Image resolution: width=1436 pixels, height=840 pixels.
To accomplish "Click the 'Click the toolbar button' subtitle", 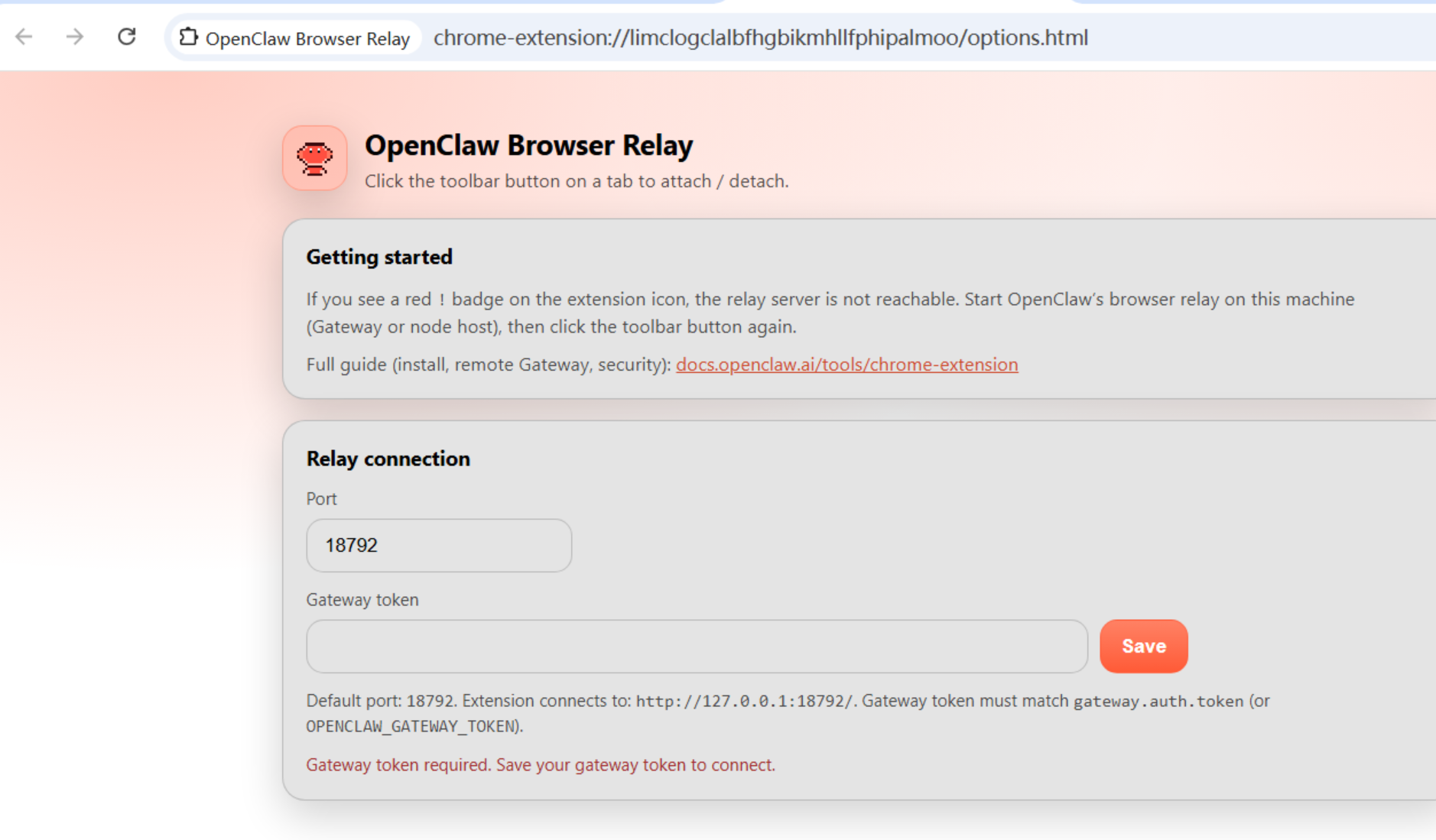I will point(577,181).
